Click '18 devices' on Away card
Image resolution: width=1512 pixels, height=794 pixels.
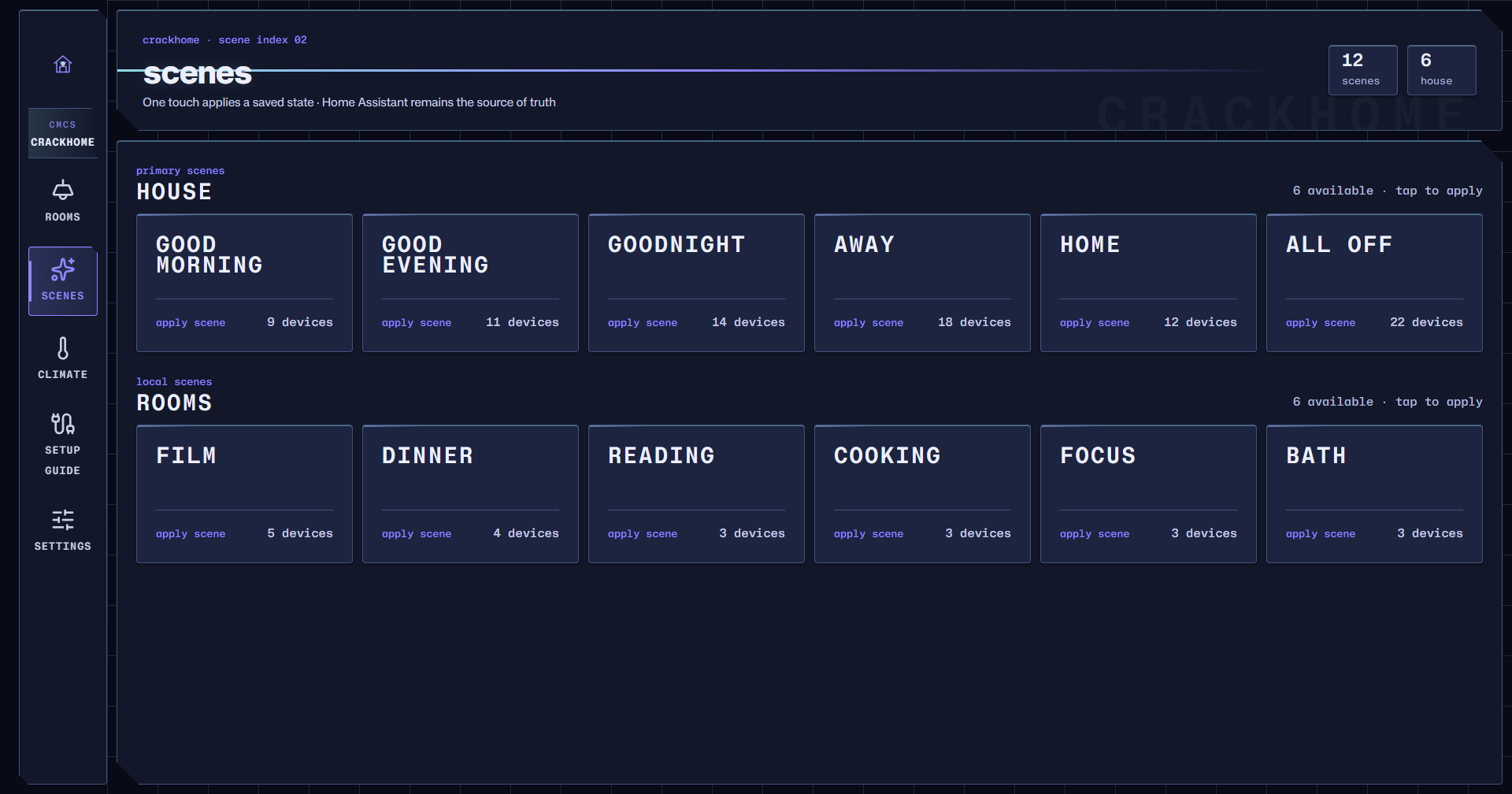(974, 322)
